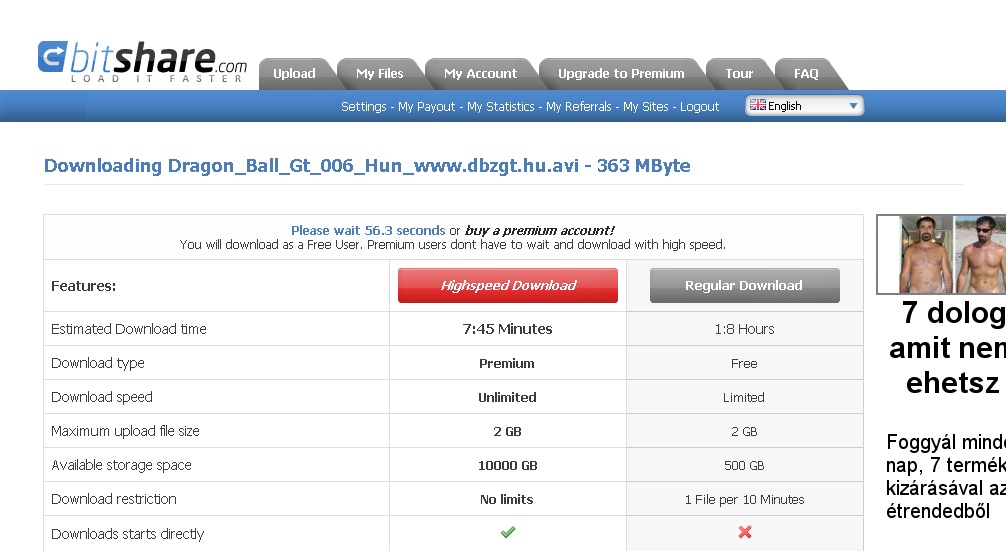Image resolution: width=1006 pixels, height=551 pixels.
Task: Click the 'Download type' row label
Action: click(98, 363)
